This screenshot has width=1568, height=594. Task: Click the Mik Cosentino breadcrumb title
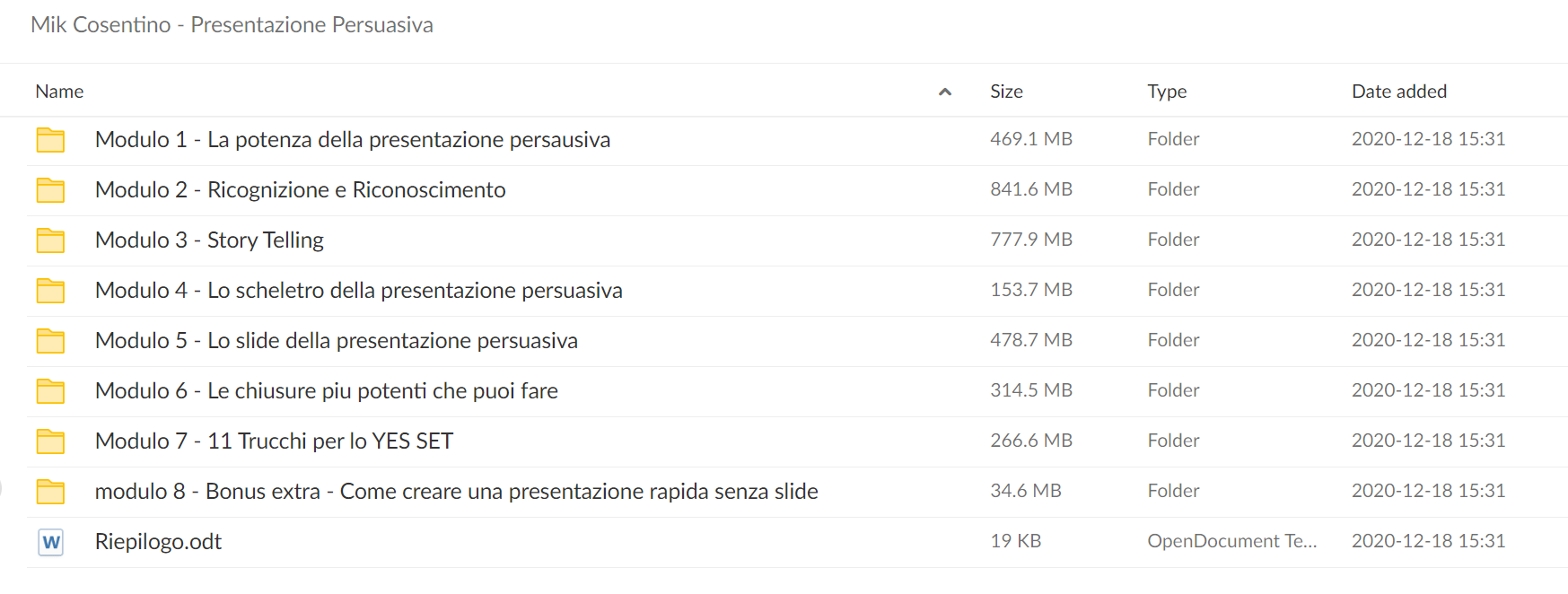[x=232, y=24]
